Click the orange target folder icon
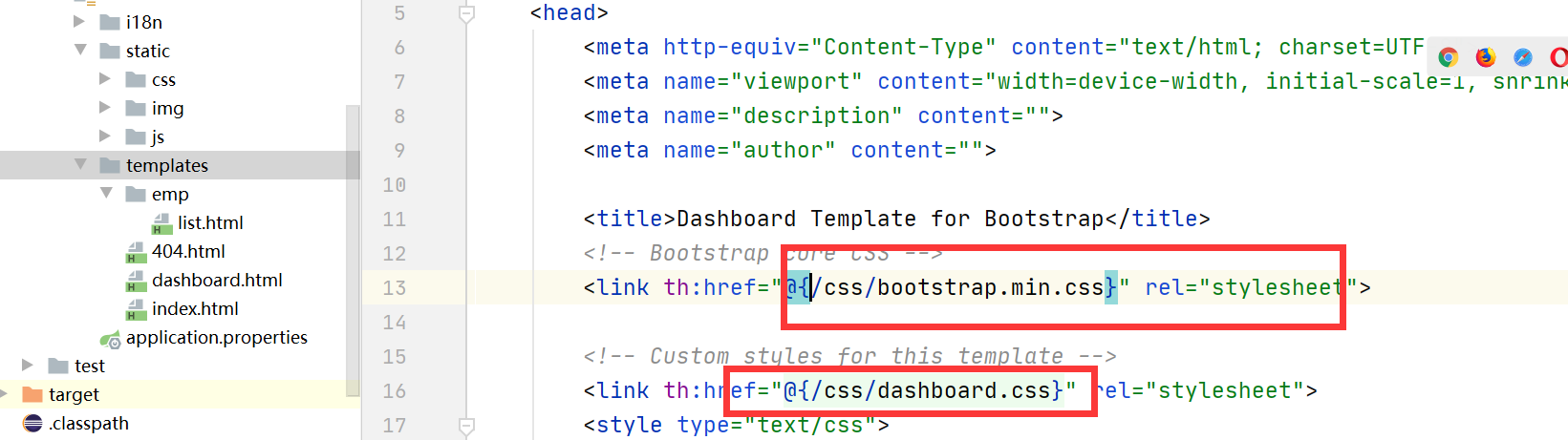The image size is (1568, 440). (32, 394)
